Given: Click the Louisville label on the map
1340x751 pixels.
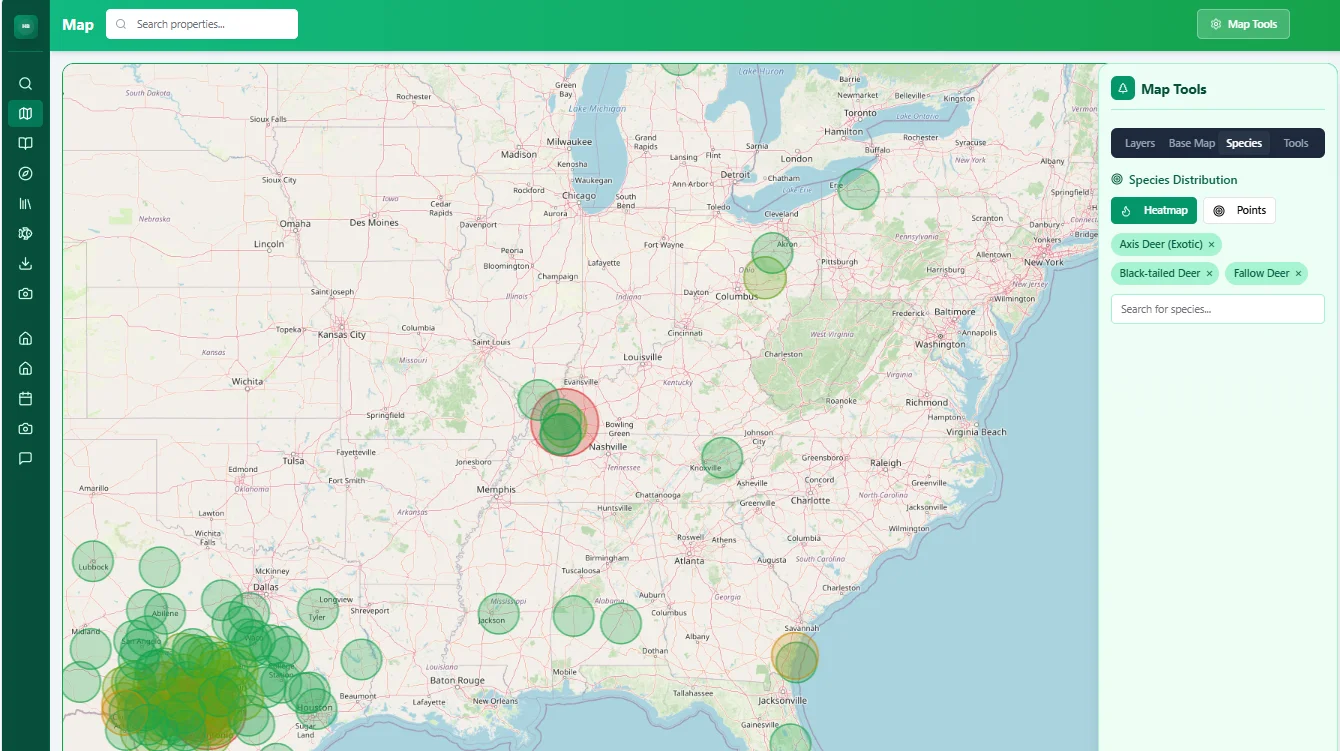Looking at the screenshot, I should (642, 357).
